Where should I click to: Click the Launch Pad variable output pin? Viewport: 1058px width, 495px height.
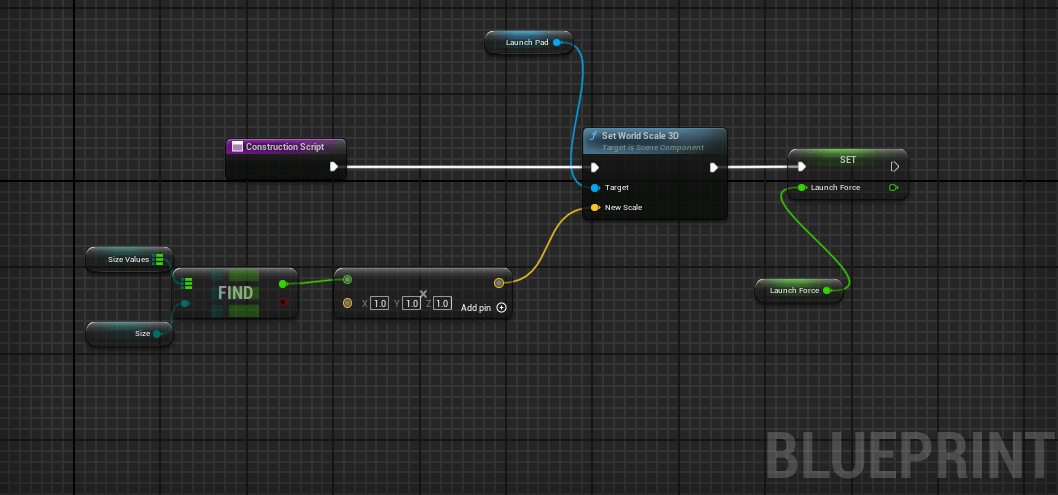(x=558, y=43)
